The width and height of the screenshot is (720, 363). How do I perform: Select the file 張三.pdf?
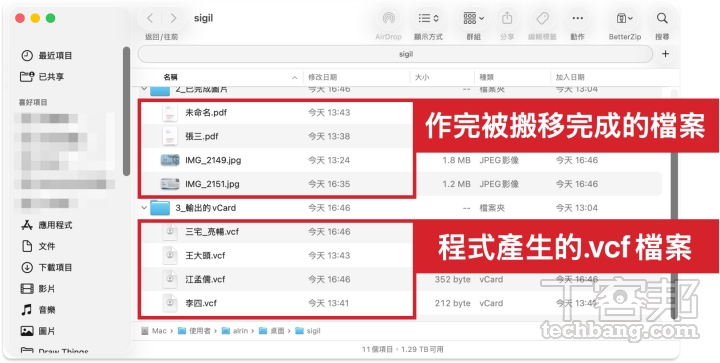[202, 136]
